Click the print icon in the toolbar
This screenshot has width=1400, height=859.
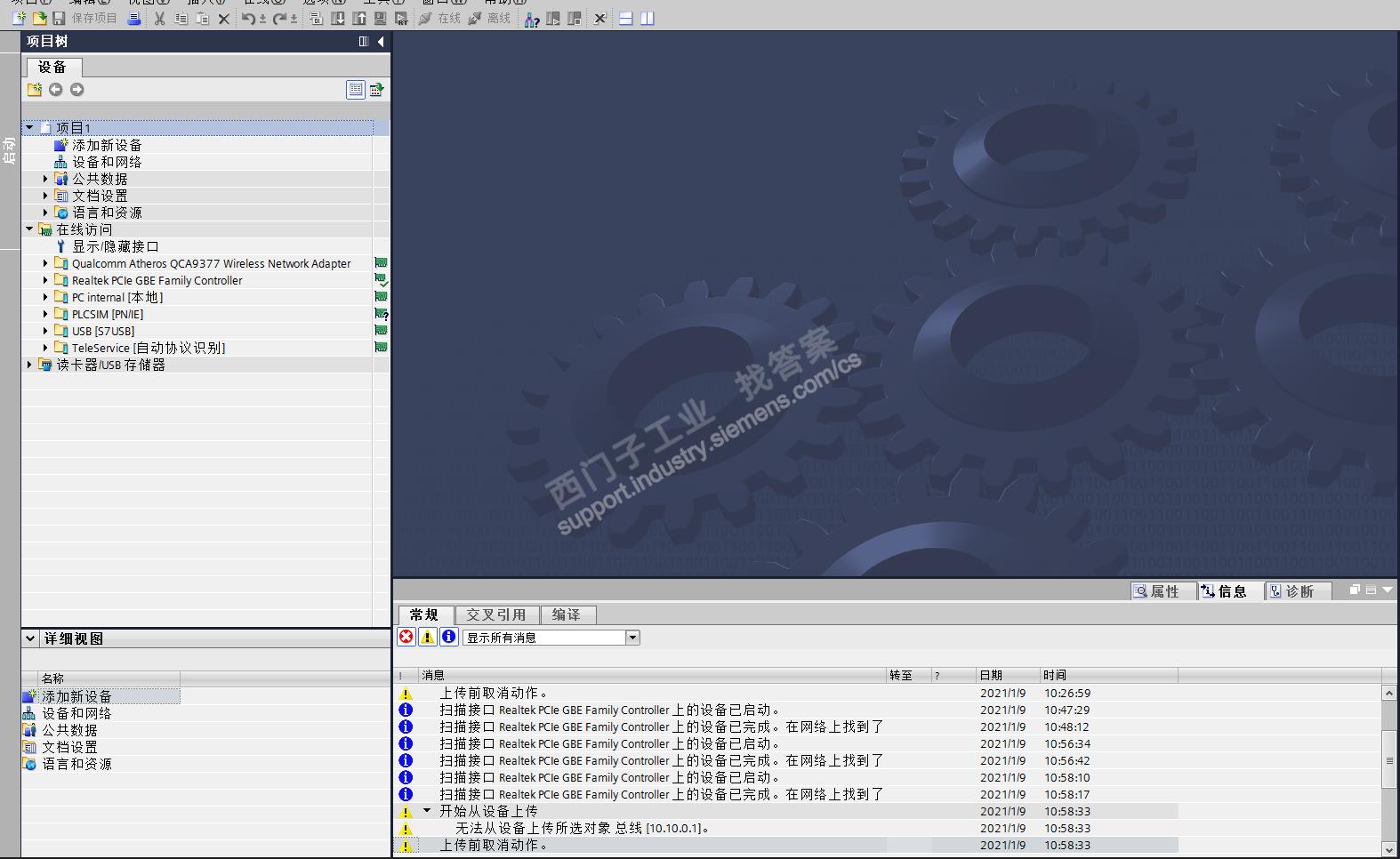tap(134, 18)
